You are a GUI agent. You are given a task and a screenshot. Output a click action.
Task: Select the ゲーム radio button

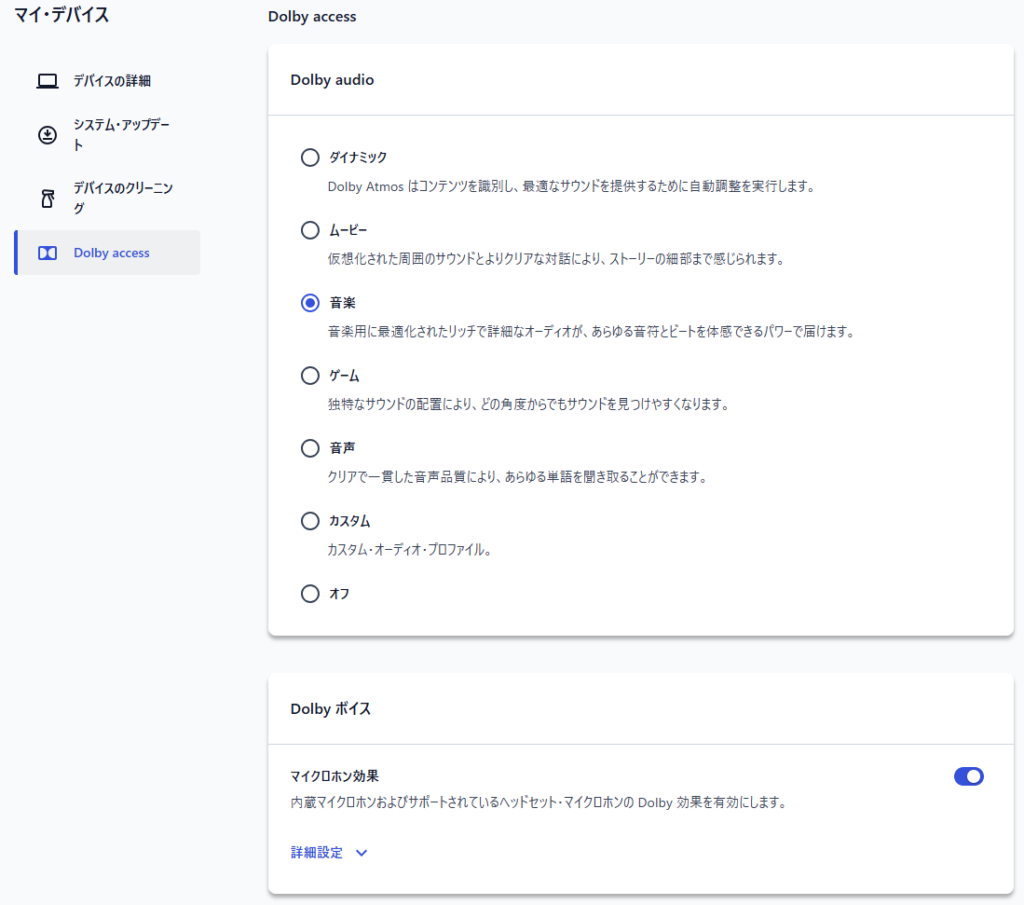tap(310, 376)
